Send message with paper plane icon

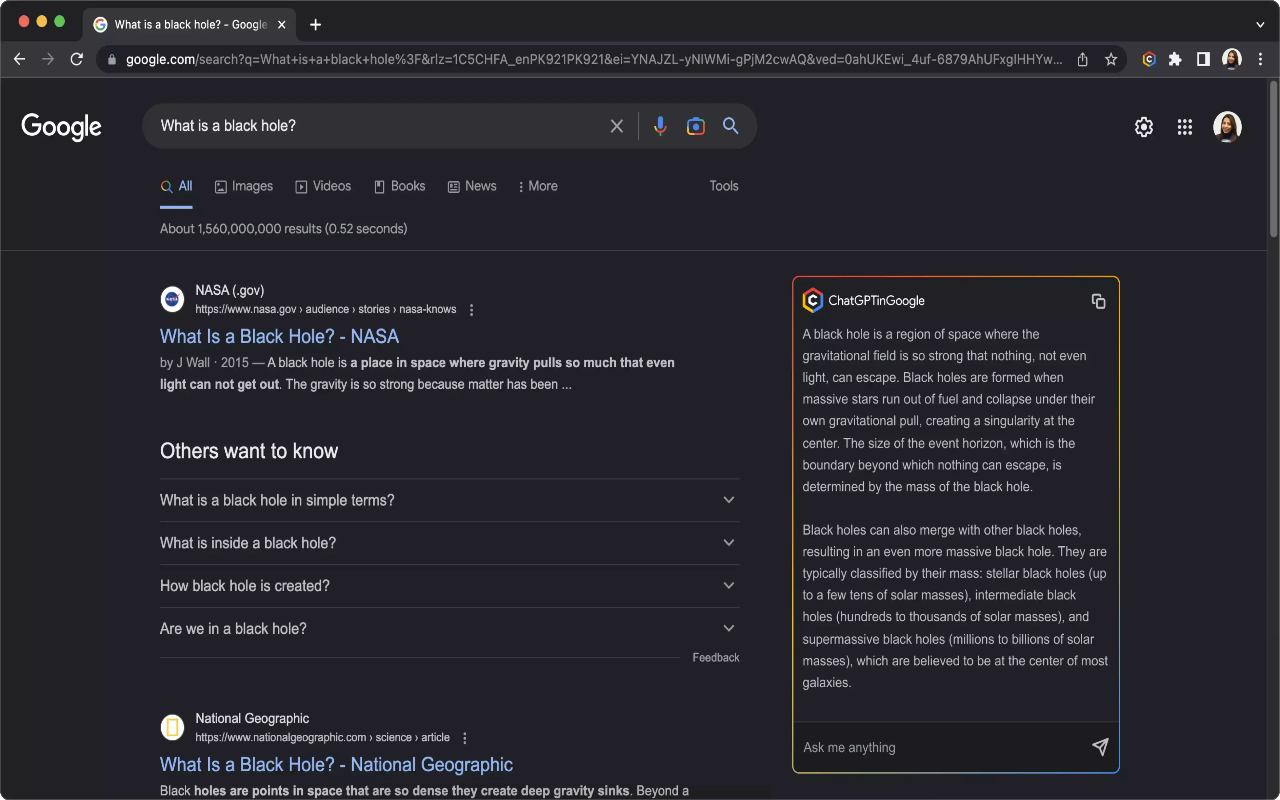1100,747
